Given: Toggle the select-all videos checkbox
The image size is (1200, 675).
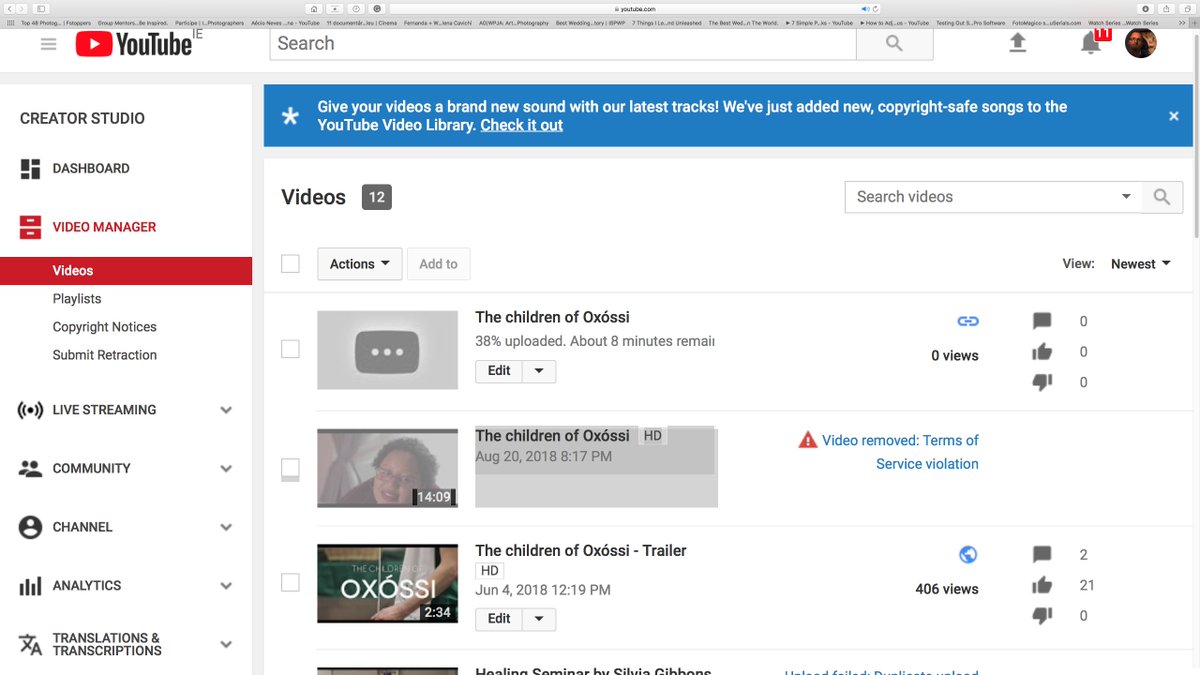Looking at the screenshot, I should click(x=290, y=264).
